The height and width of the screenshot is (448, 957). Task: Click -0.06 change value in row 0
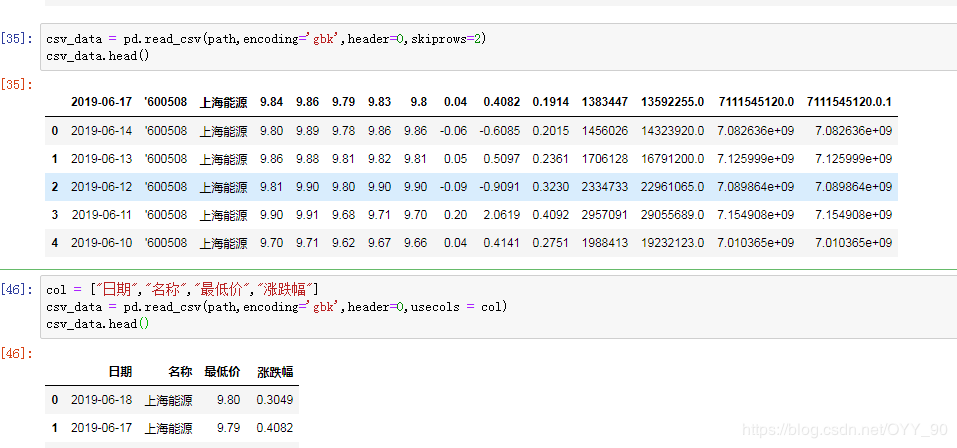point(453,131)
